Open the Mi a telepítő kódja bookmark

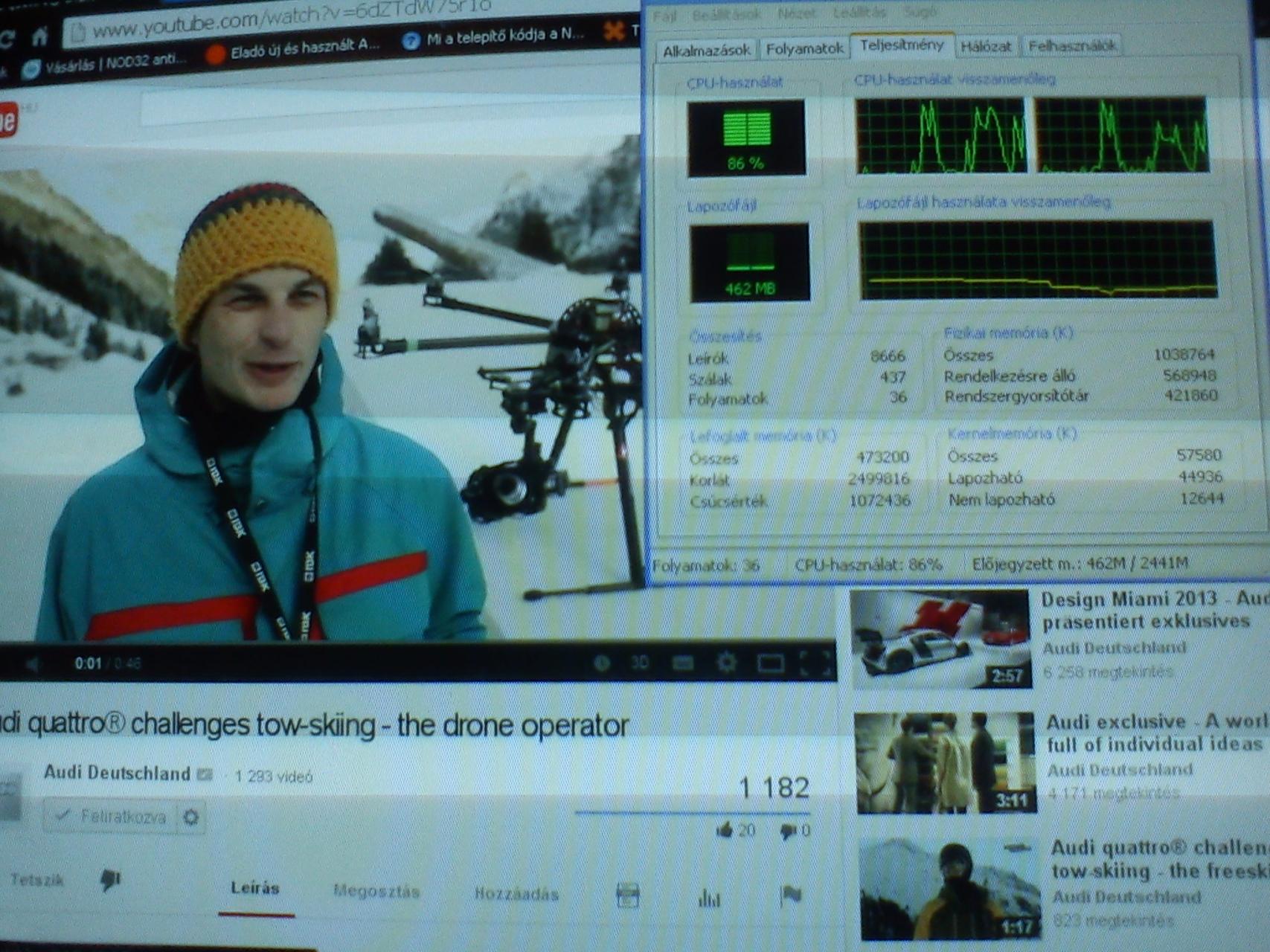pyautogui.click(x=495, y=37)
